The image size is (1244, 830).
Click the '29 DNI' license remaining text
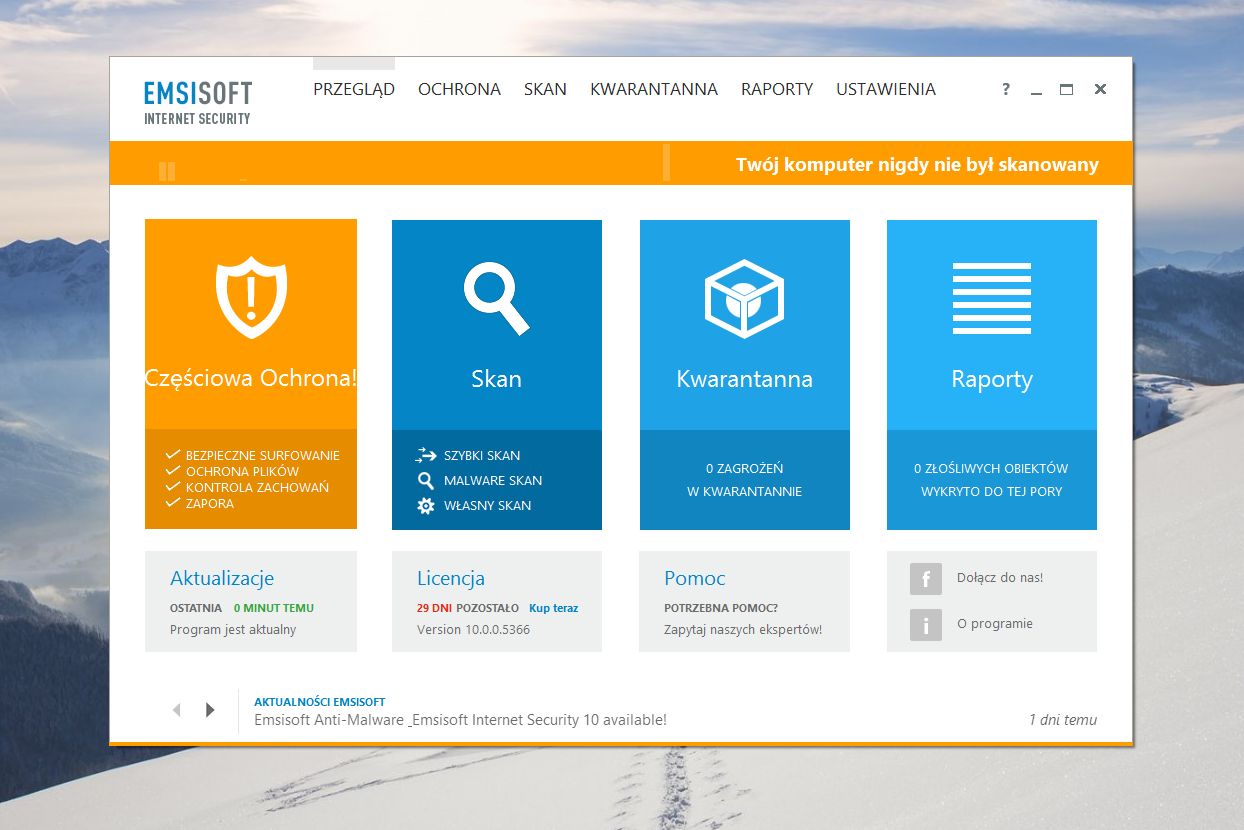pyautogui.click(x=435, y=608)
